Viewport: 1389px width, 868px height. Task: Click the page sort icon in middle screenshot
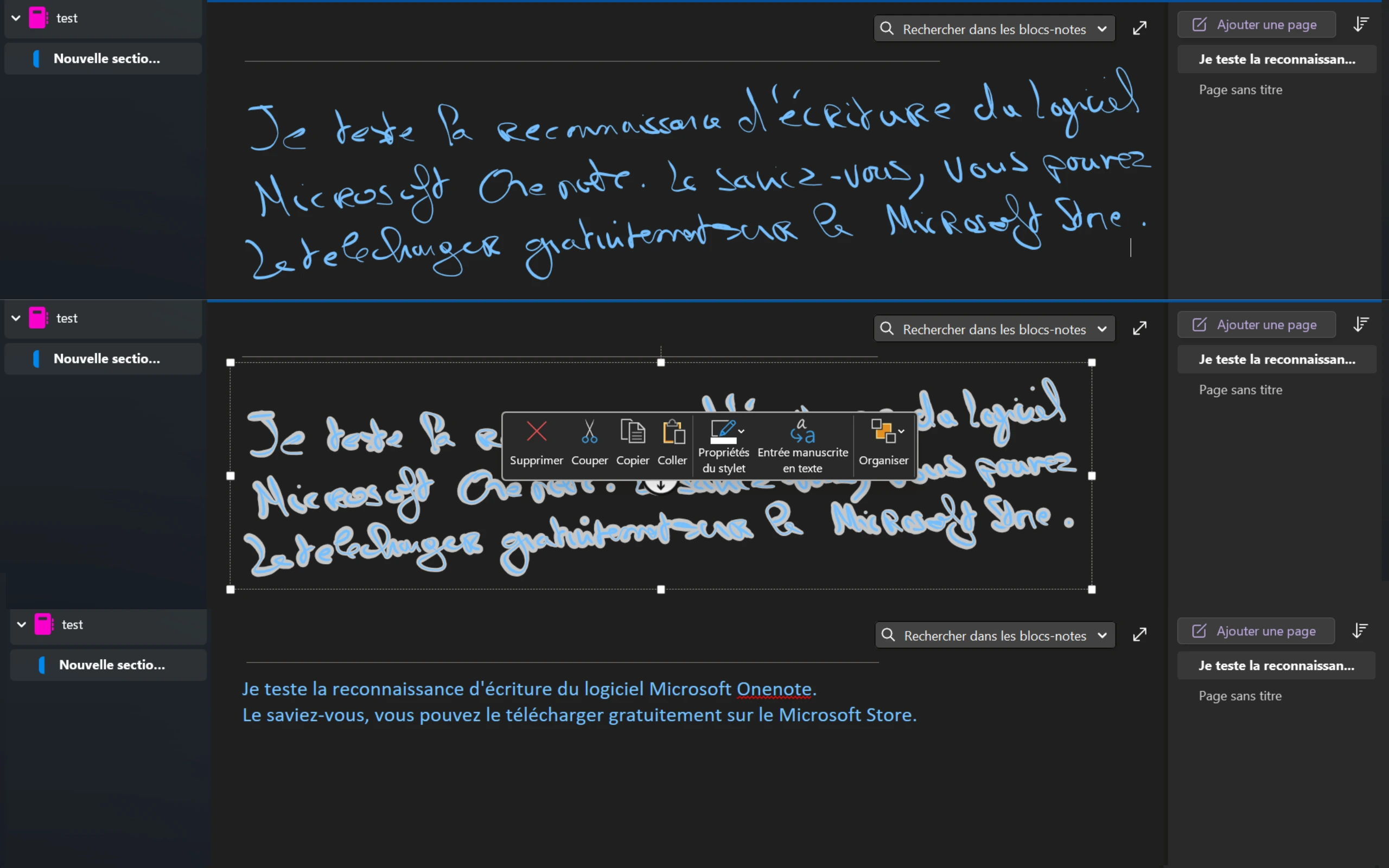1361,324
